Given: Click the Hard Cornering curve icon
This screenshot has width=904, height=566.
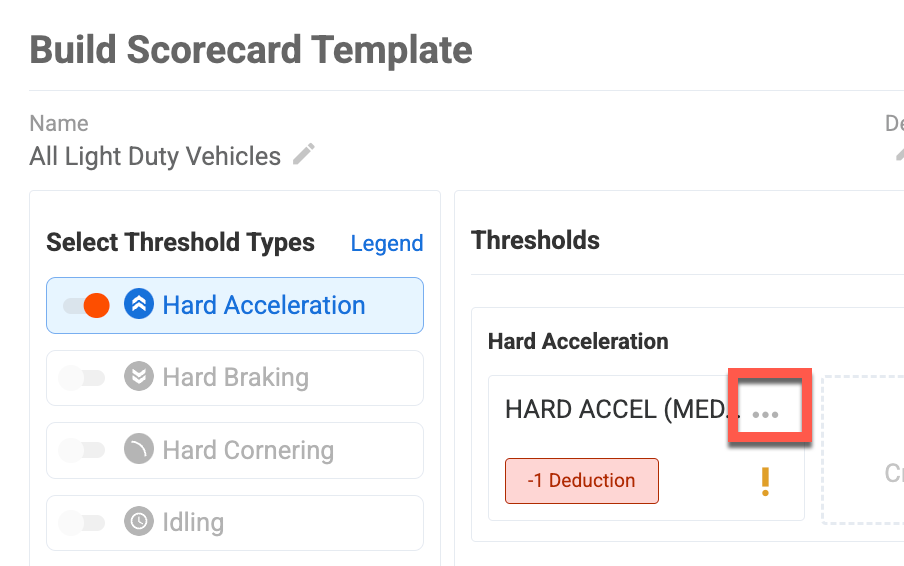Looking at the screenshot, I should [x=139, y=449].
